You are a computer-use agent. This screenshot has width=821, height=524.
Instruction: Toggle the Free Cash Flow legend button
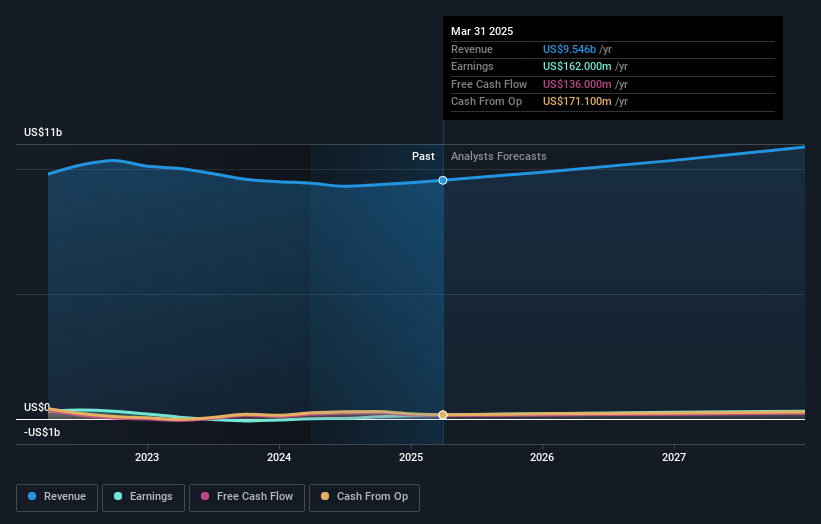click(x=247, y=497)
